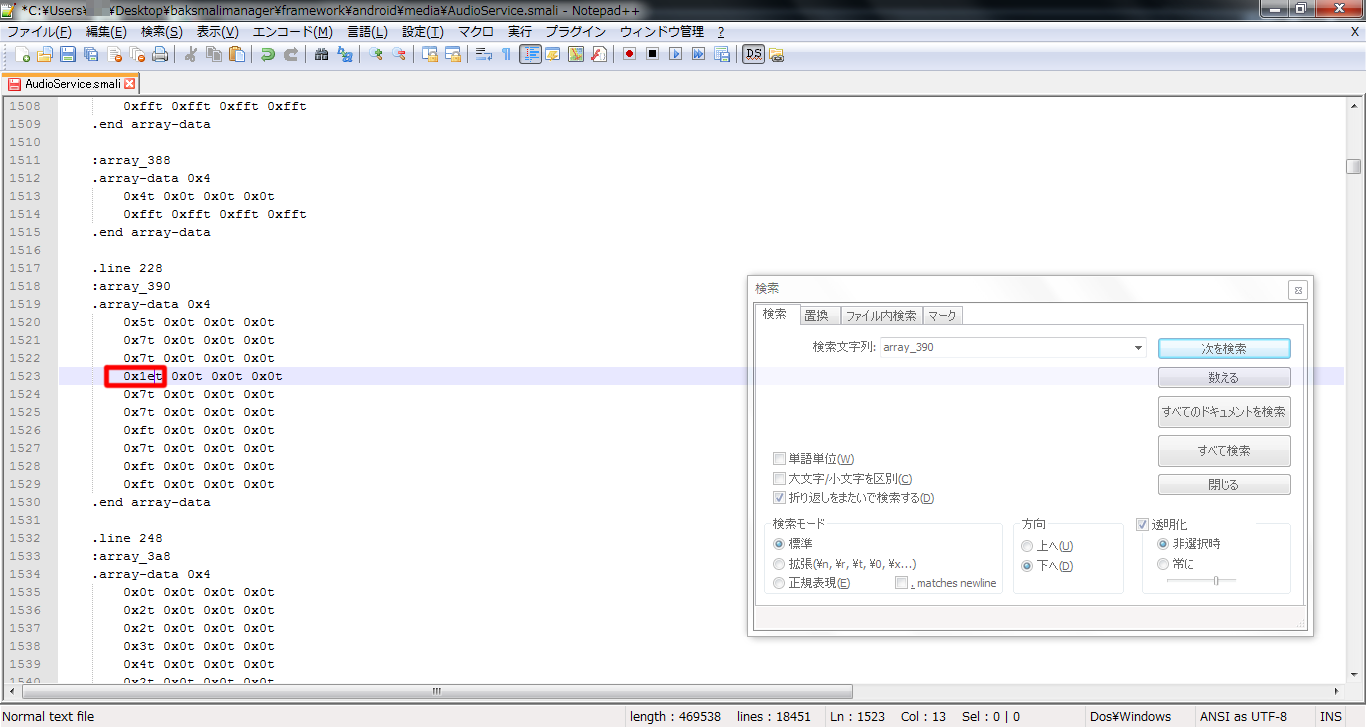The height and width of the screenshot is (728, 1366).
Task: Save the current file via toolbar
Action: [68, 54]
